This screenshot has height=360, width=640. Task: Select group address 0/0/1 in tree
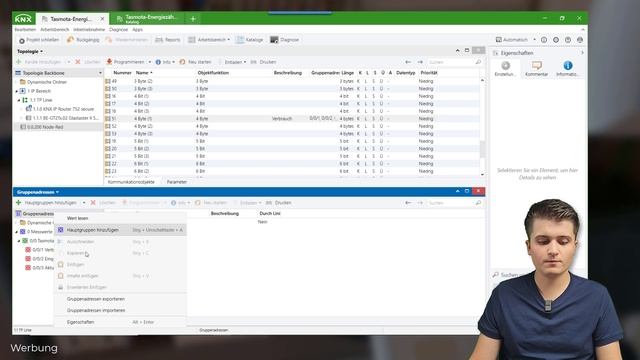point(39,250)
